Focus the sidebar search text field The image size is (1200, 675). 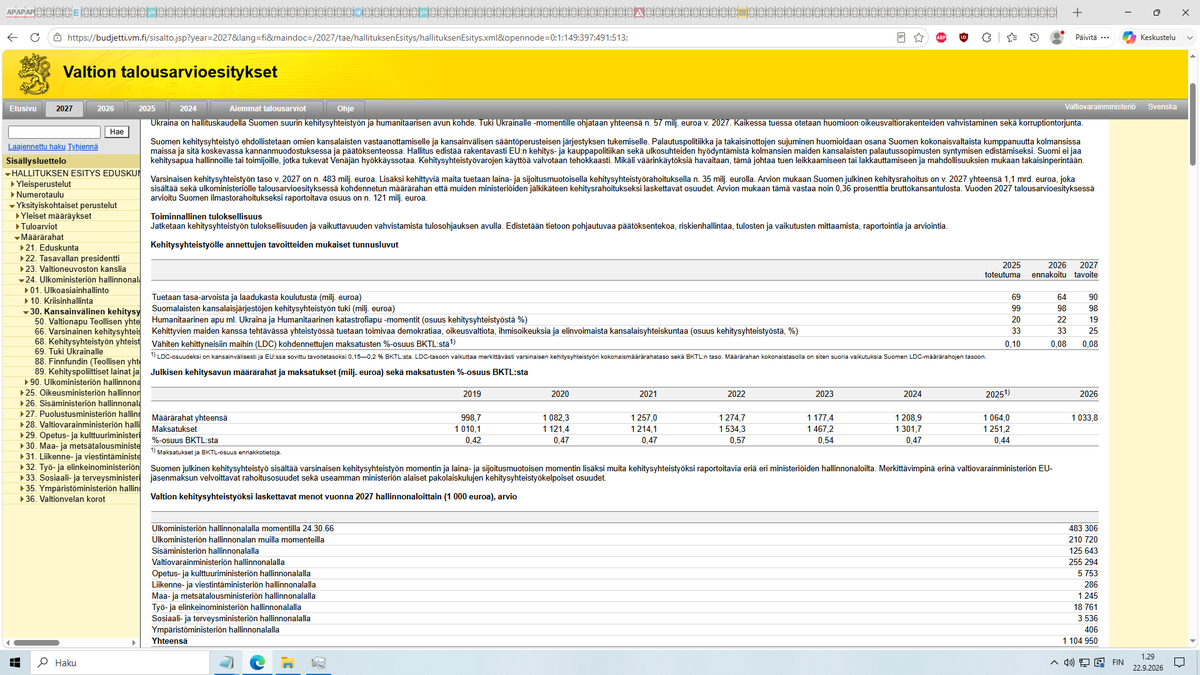pos(54,132)
